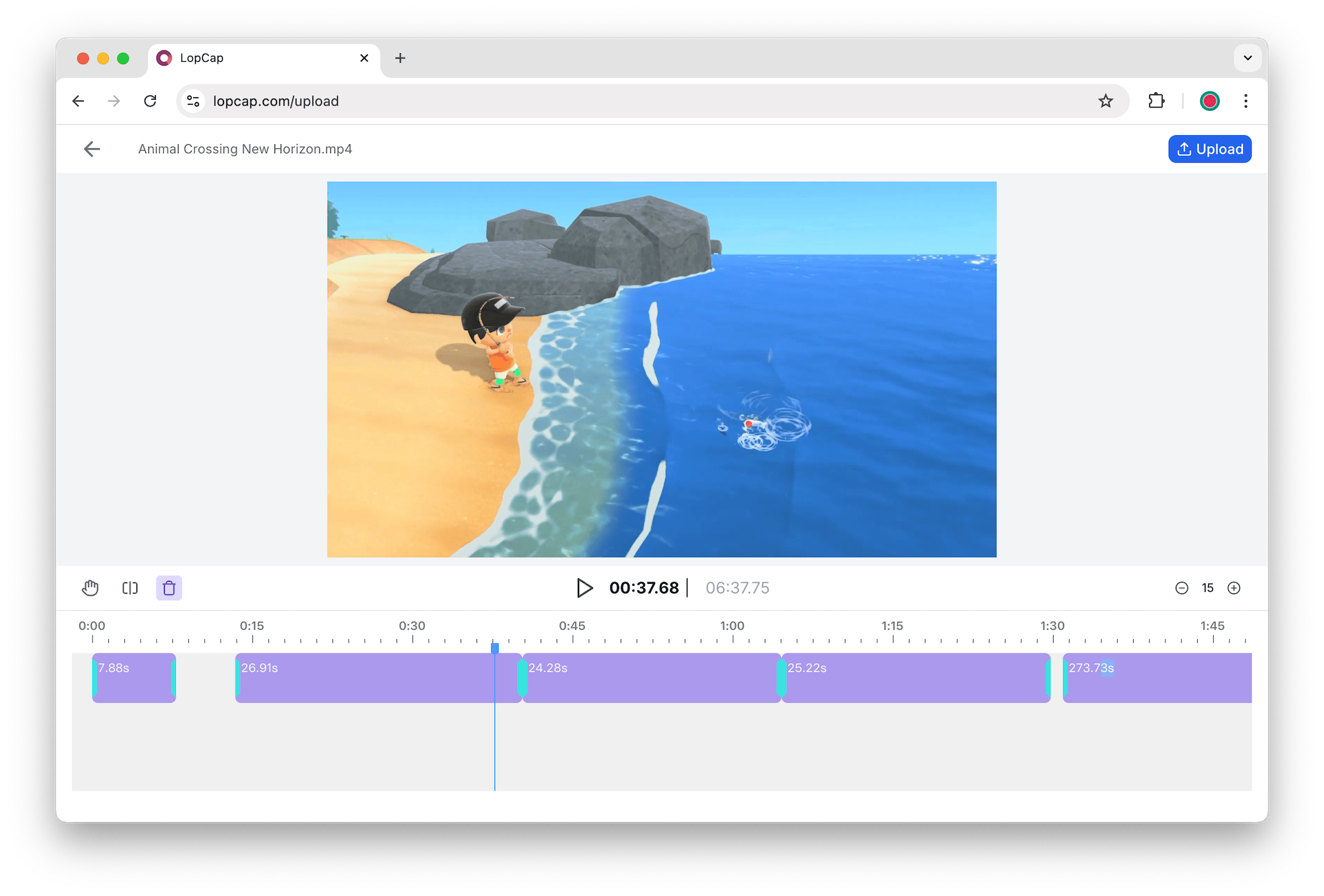Click the 0:15 mark on the timeline ruler

252,626
